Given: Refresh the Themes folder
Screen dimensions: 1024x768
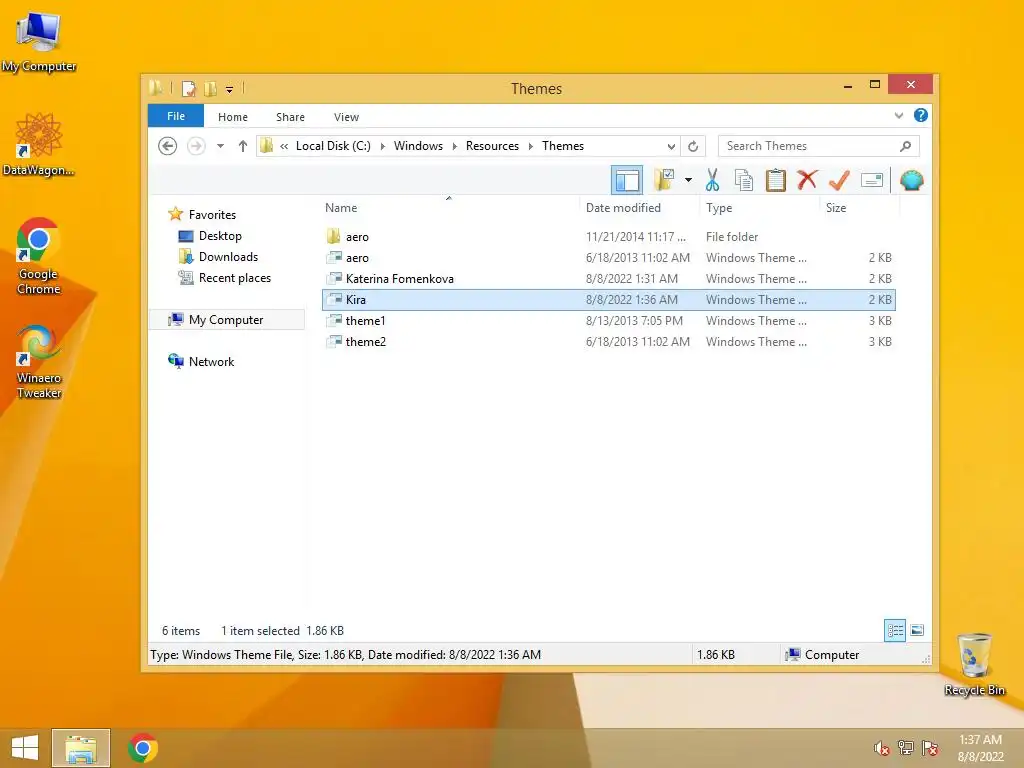Looking at the screenshot, I should click(693, 146).
